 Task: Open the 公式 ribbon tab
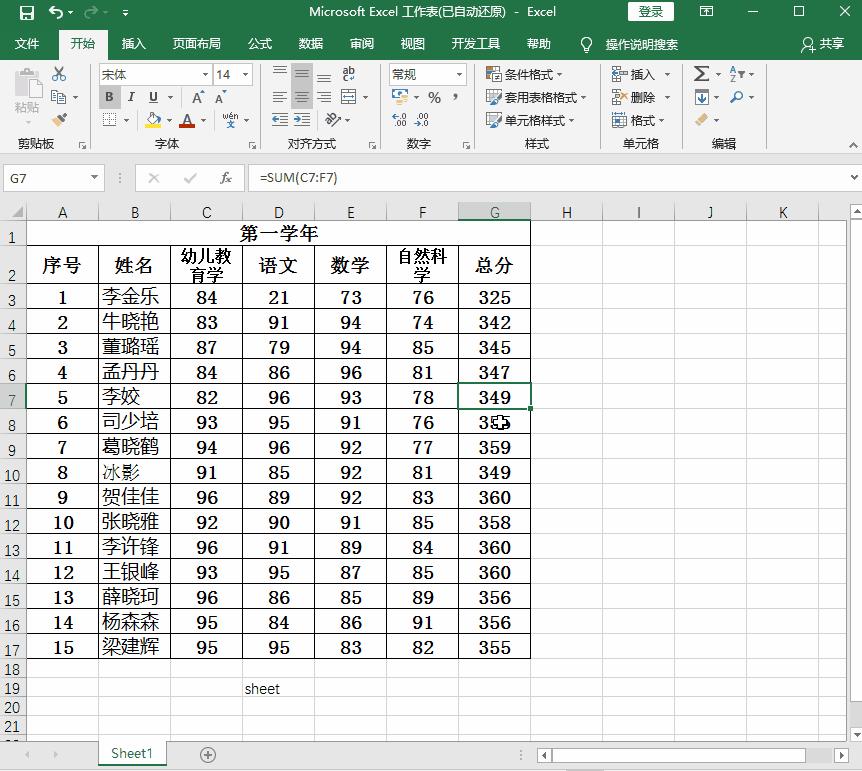point(260,44)
